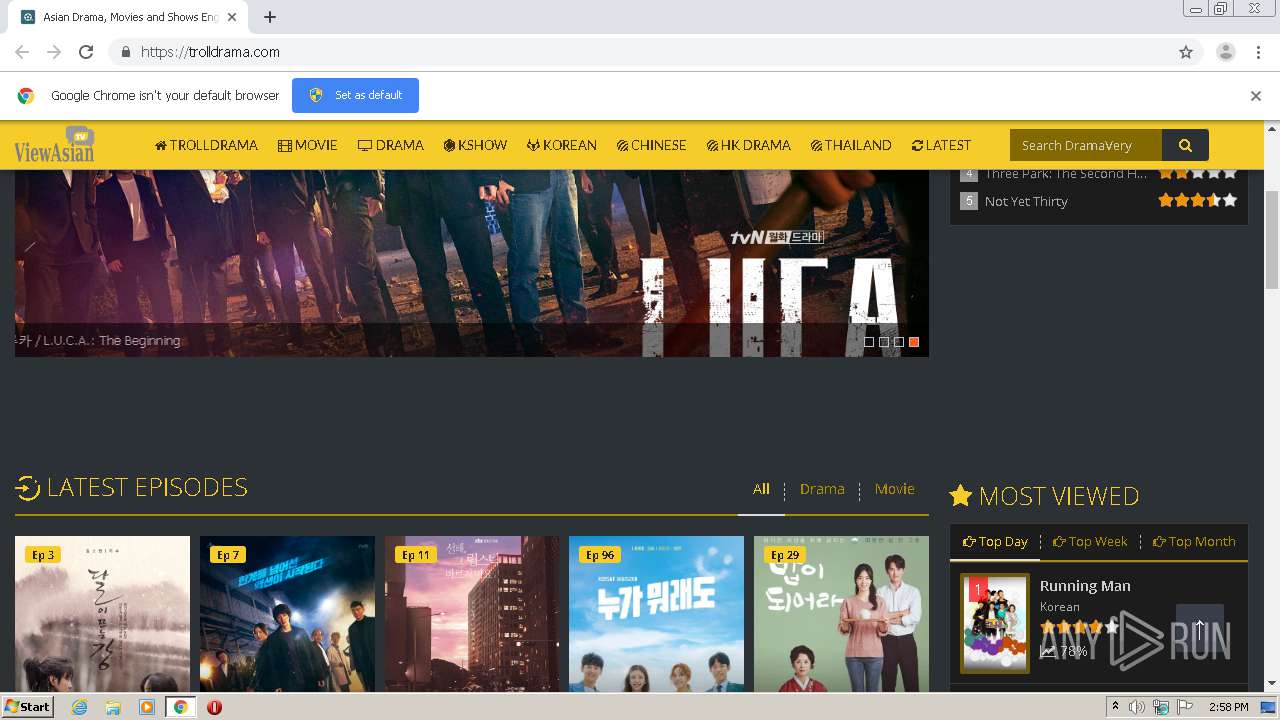Open the KOREAN menu item

coord(561,145)
